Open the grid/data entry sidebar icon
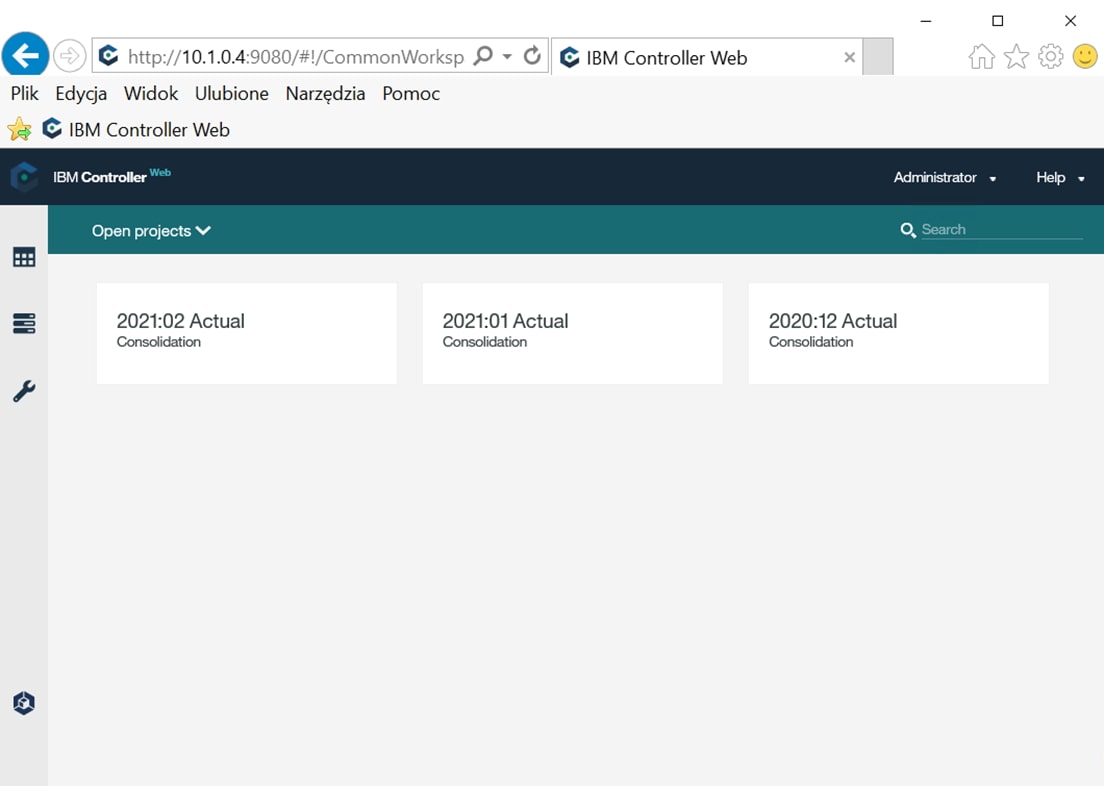Image resolution: width=1104 pixels, height=786 pixels. tap(24, 258)
